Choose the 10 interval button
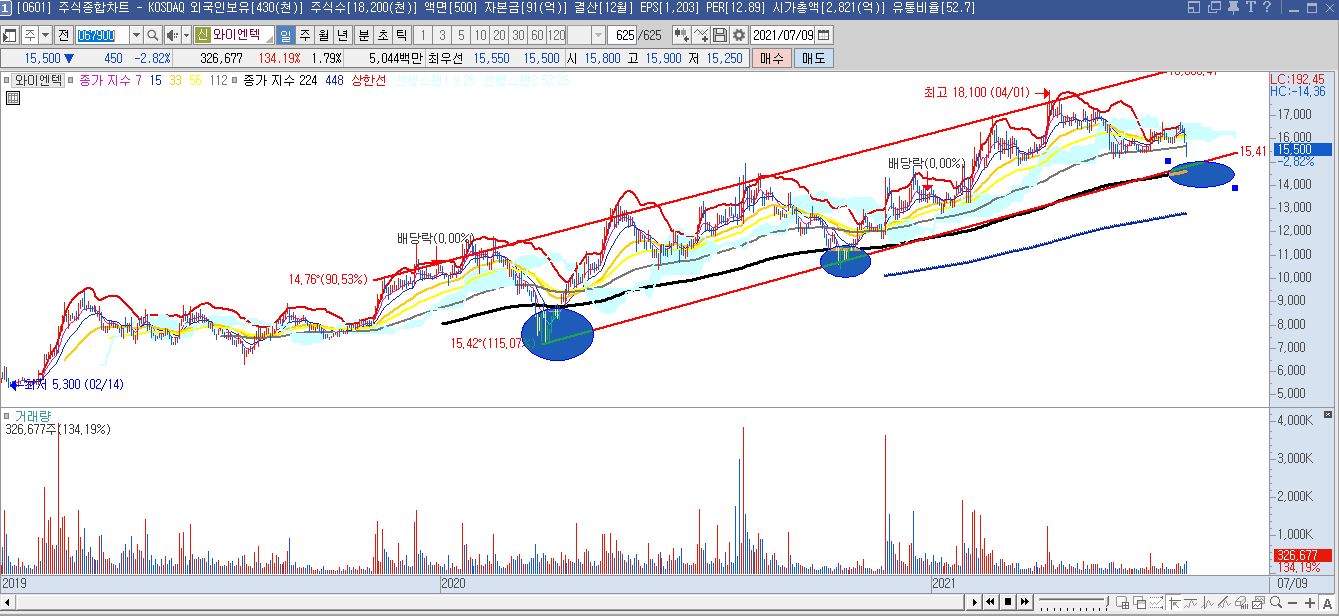 click(x=480, y=35)
